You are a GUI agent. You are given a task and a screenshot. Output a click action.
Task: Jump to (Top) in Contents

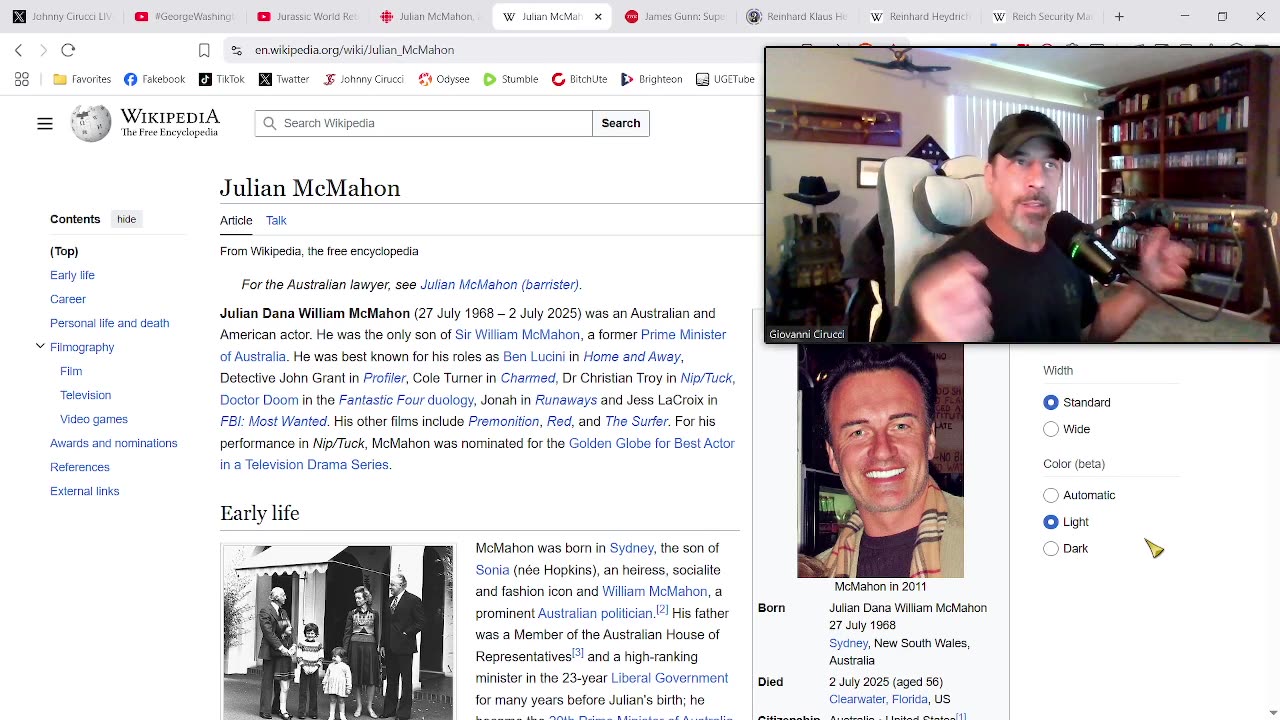[x=64, y=251]
